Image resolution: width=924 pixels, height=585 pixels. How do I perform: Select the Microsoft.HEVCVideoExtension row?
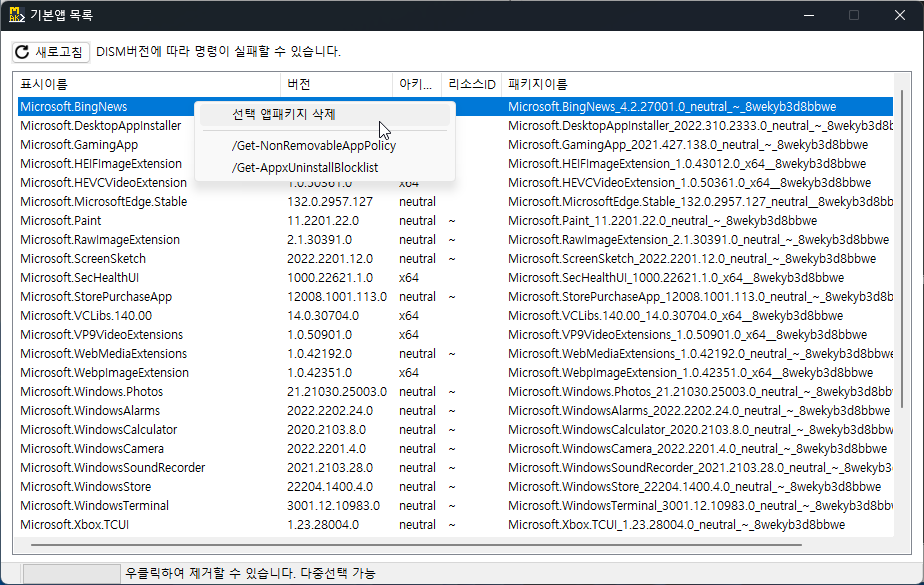coord(455,183)
